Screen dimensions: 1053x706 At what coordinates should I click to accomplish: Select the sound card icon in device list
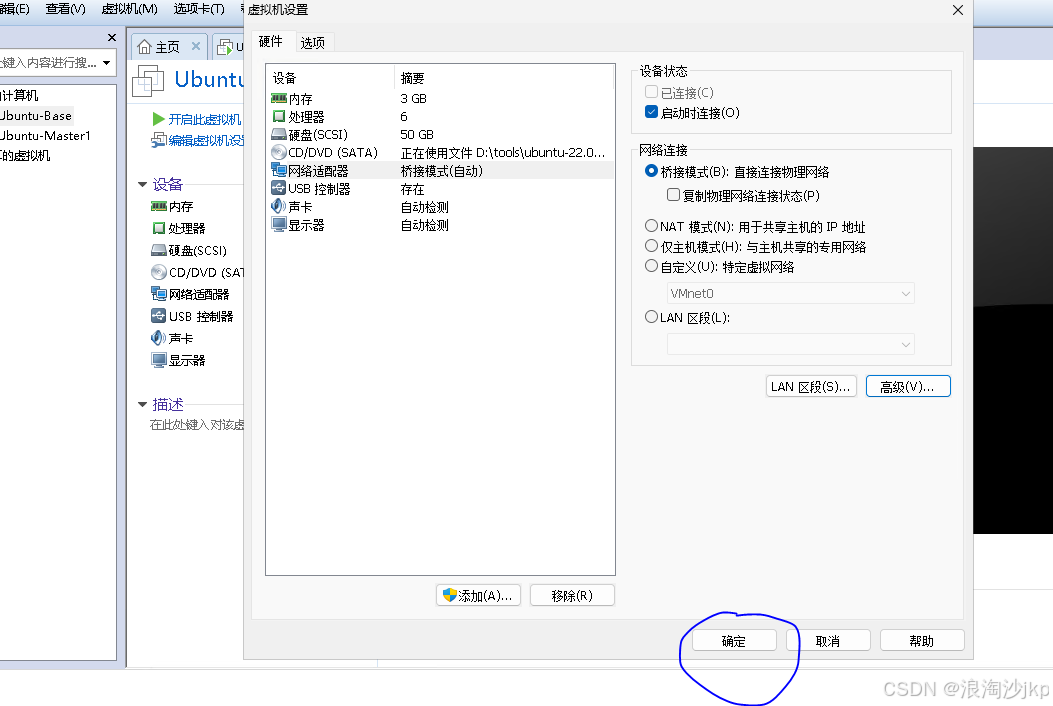279,206
